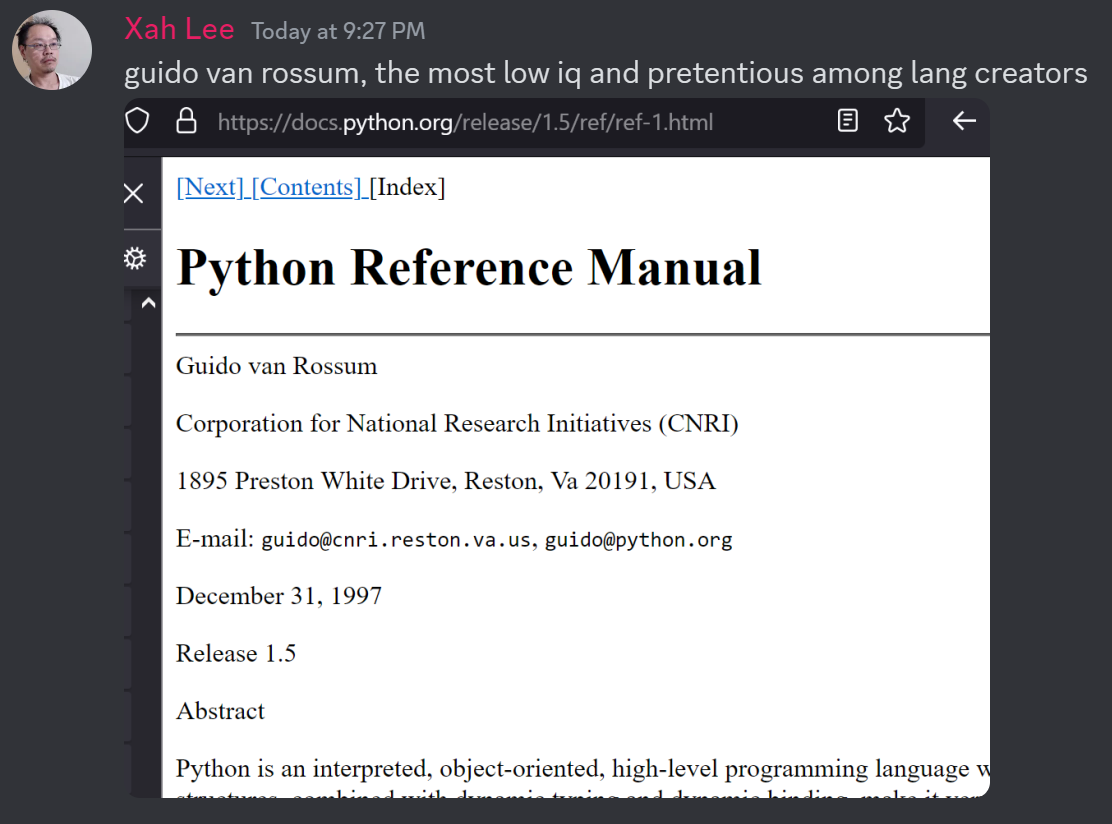This screenshot has height=824, width=1112.
Task: Click the 1895 Preston White Drive address
Action: click(x=446, y=481)
